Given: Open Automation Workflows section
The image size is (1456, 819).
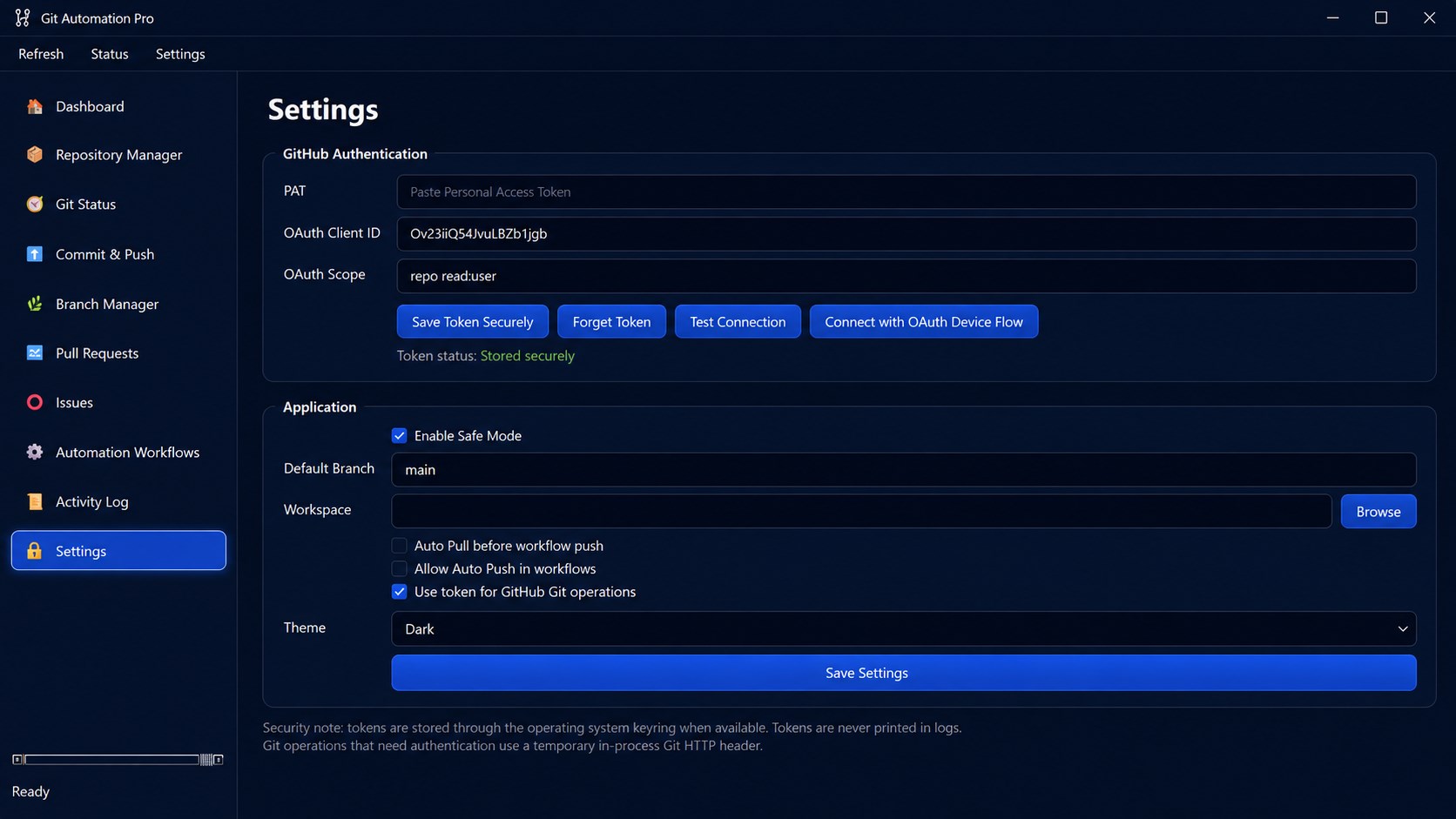Looking at the screenshot, I should tap(118, 452).
